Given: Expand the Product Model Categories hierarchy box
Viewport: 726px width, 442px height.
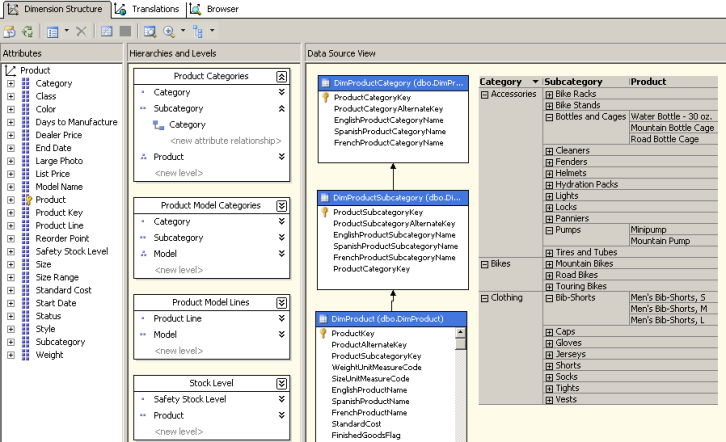Looking at the screenshot, I should pyautogui.click(x=282, y=205).
